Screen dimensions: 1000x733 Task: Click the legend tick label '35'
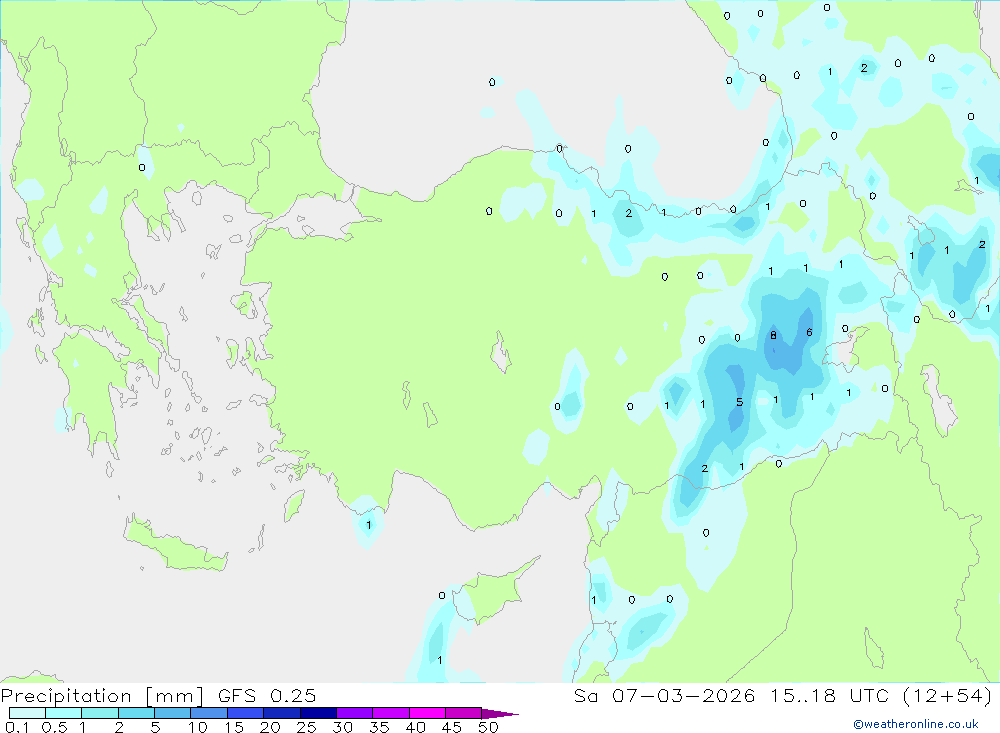379,727
